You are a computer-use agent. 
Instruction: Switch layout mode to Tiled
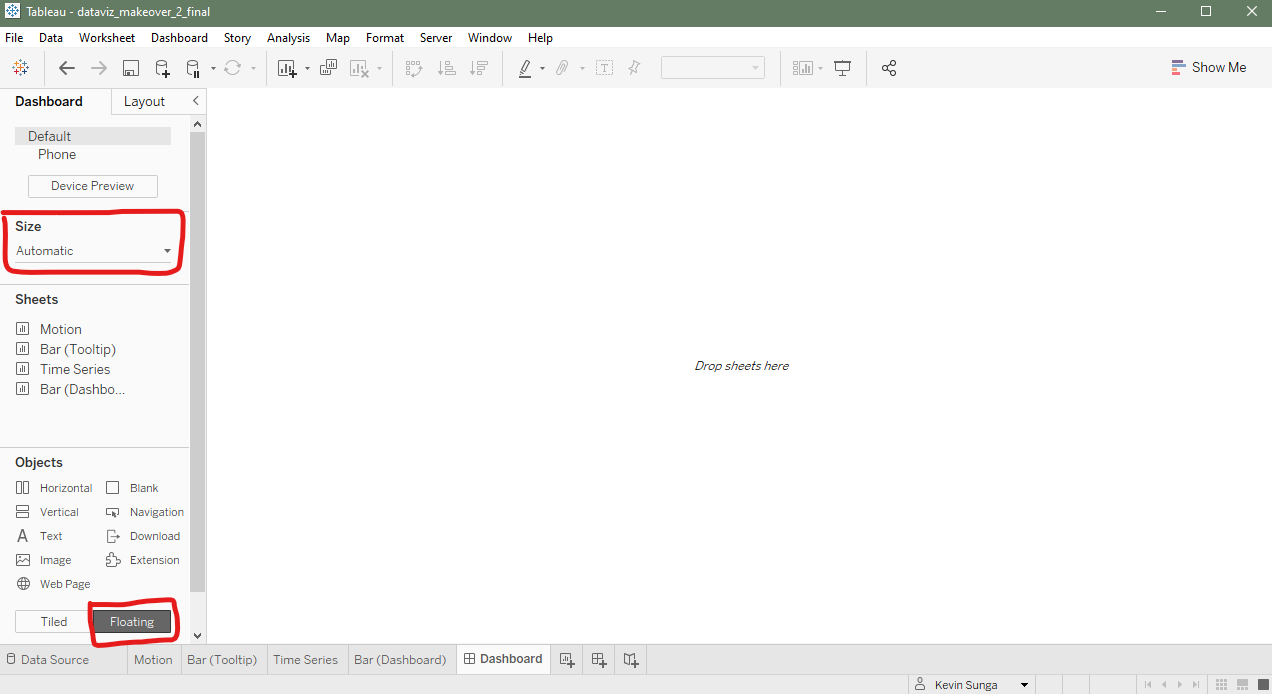[x=54, y=622]
